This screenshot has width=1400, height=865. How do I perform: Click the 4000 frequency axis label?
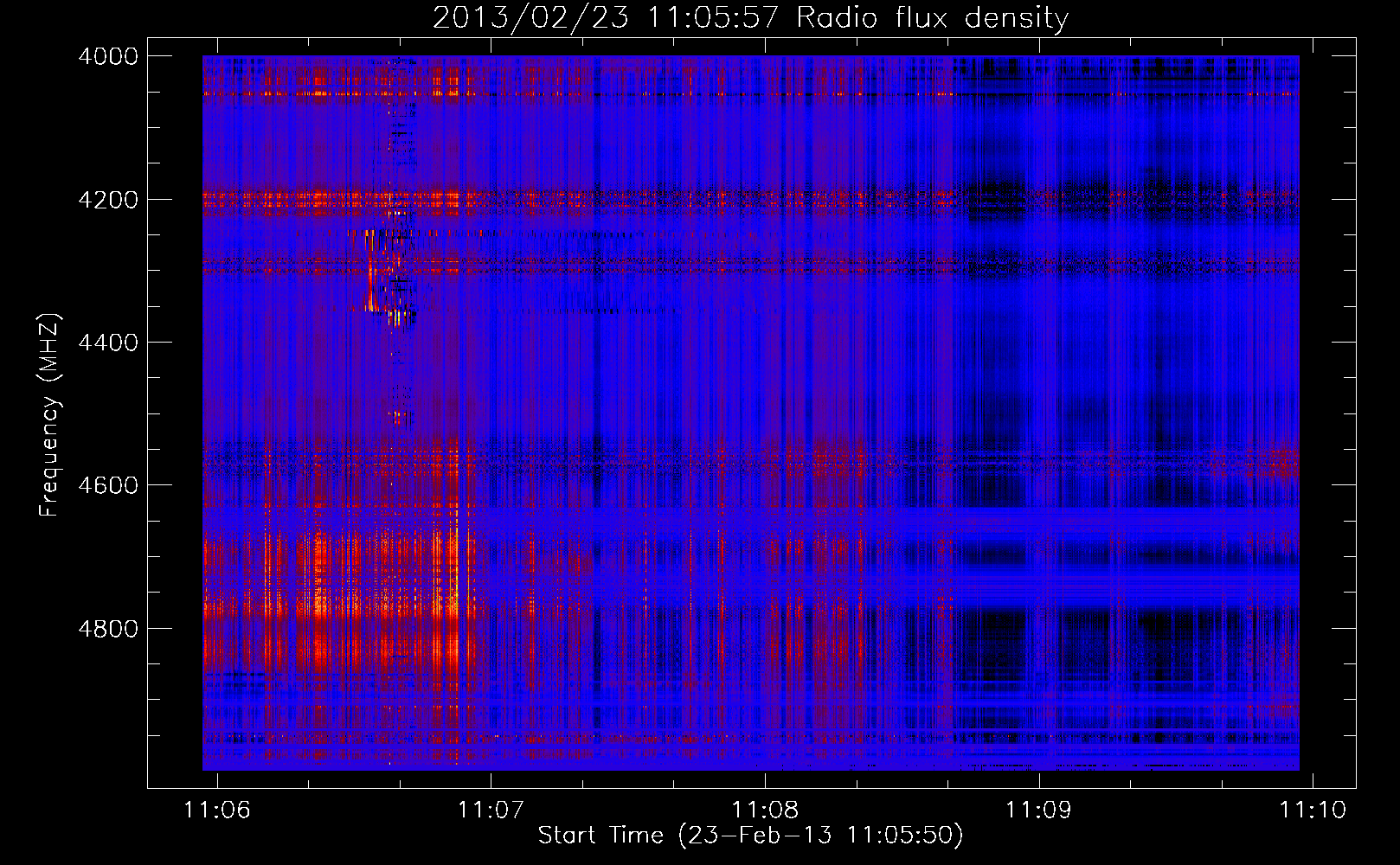click(108, 56)
